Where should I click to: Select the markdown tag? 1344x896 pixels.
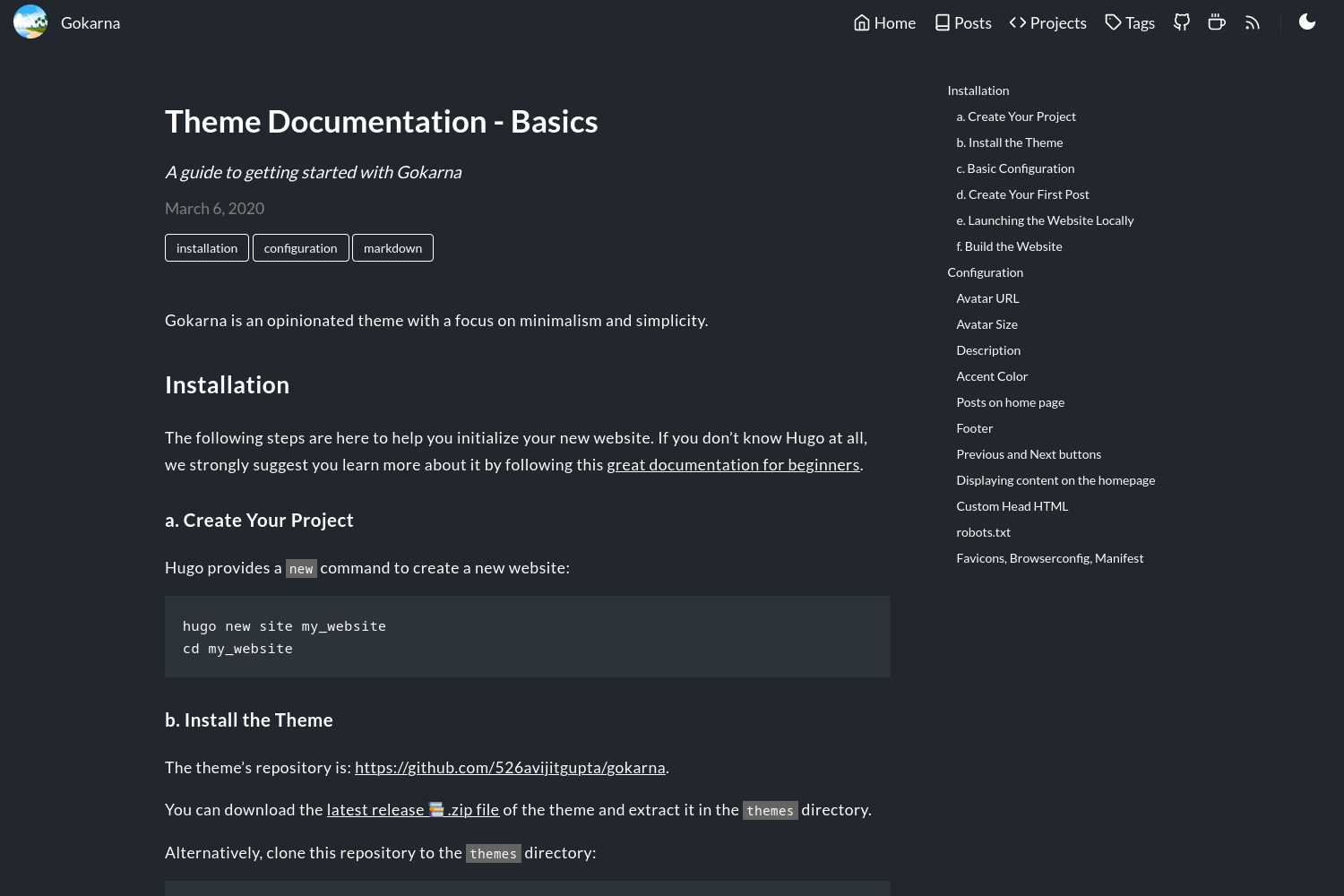coord(392,248)
